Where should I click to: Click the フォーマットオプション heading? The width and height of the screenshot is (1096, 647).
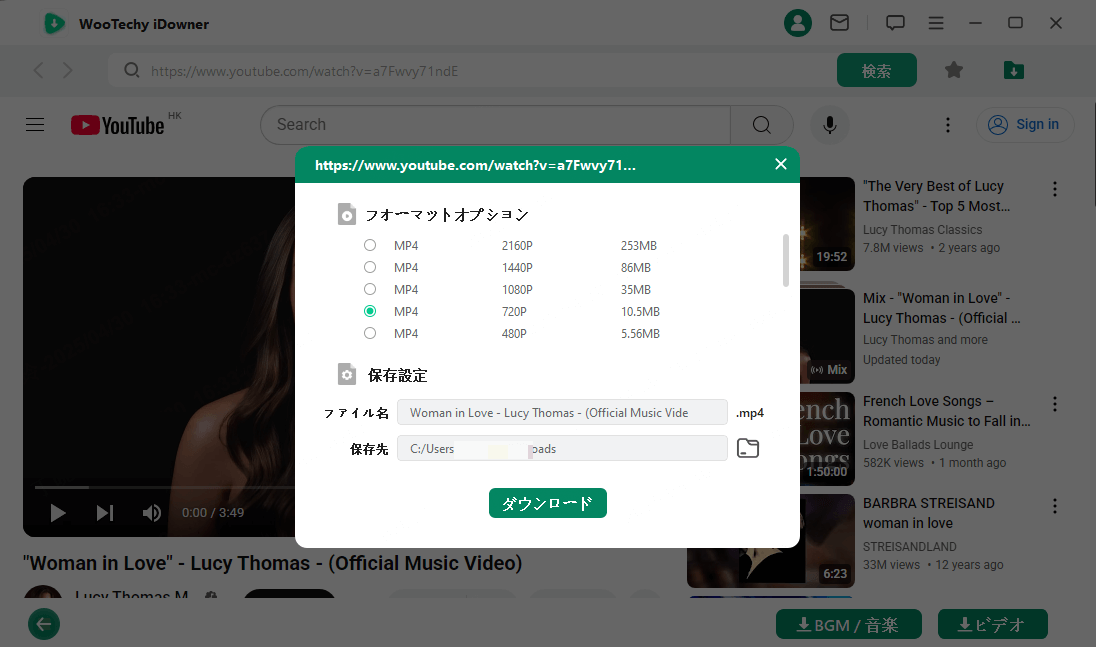click(447, 215)
